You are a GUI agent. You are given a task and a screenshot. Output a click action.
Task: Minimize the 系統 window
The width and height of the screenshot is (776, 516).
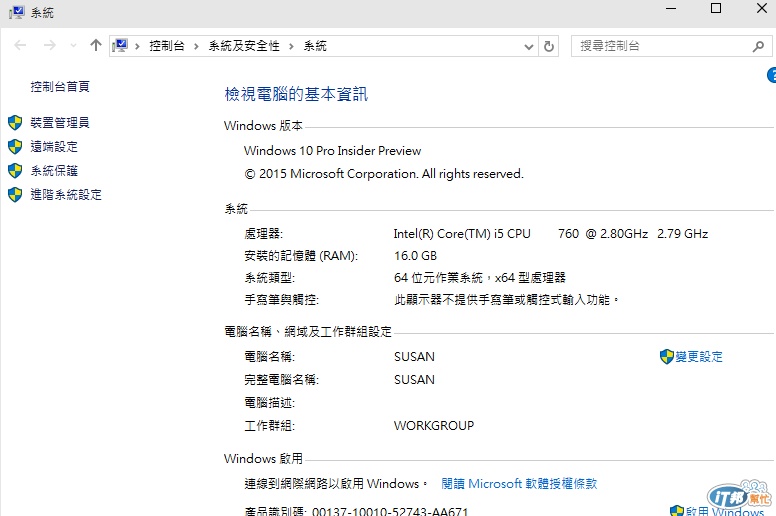click(671, 8)
